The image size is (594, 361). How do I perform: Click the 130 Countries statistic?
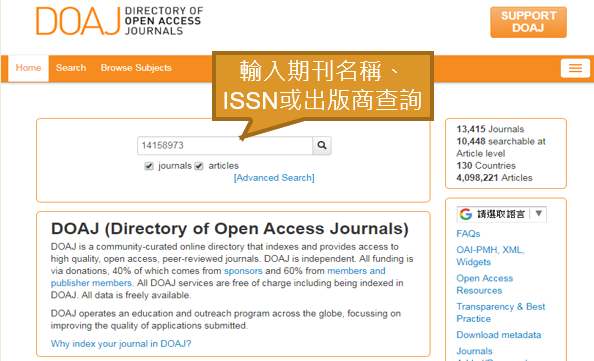(486, 166)
